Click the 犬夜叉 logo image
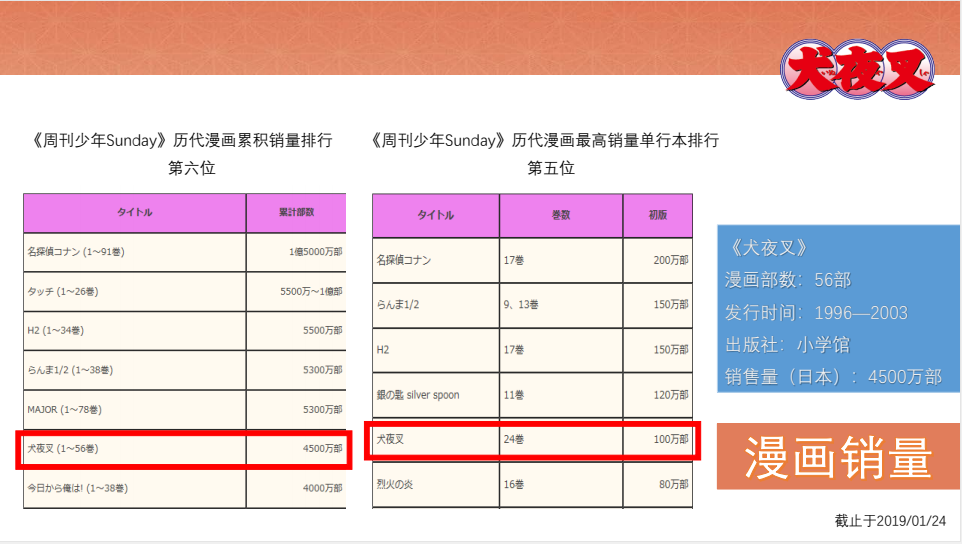Image resolution: width=962 pixels, height=544 pixels. pos(858,69)
